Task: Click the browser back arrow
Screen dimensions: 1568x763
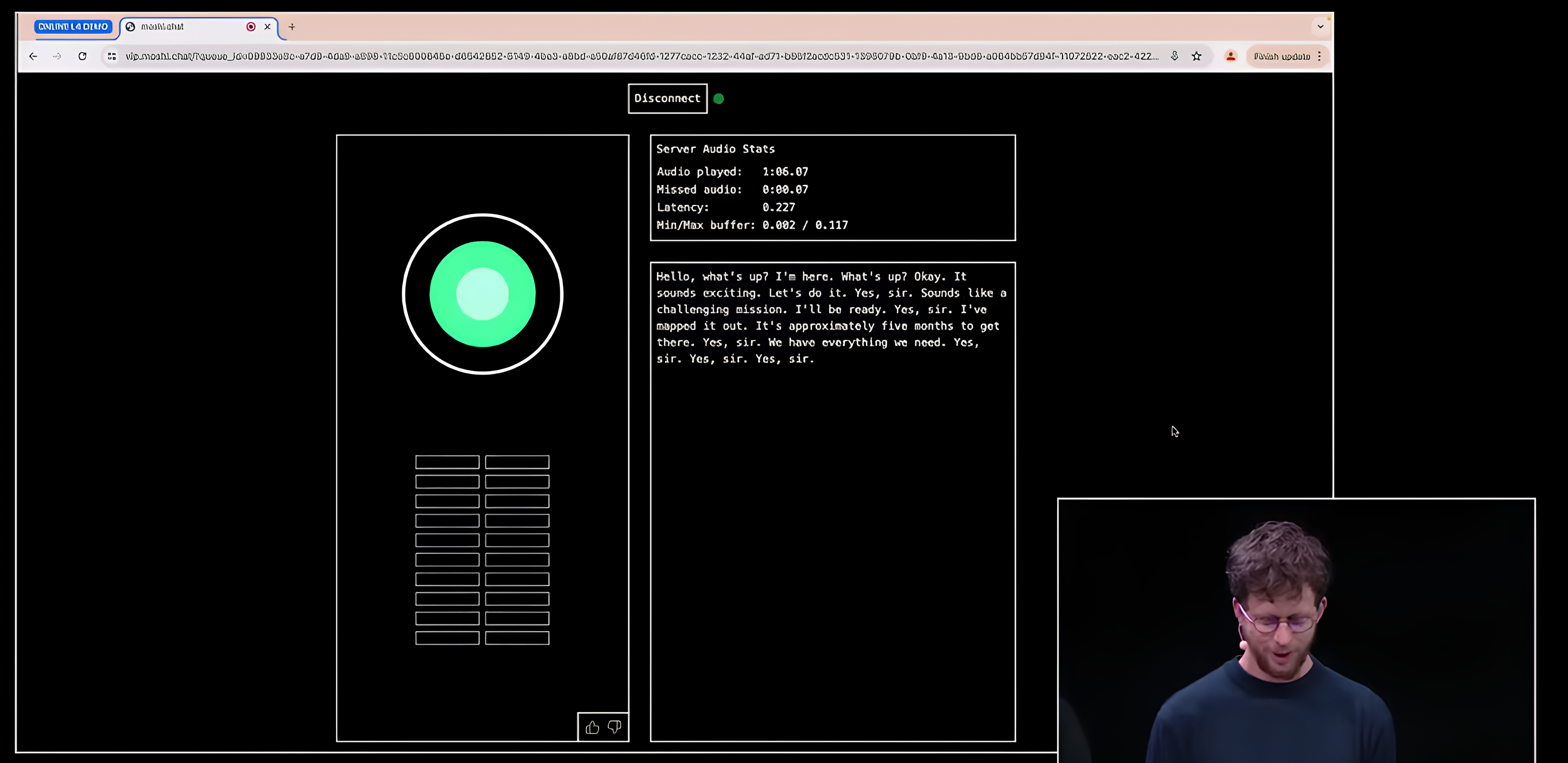Action: tap(33, 56)
